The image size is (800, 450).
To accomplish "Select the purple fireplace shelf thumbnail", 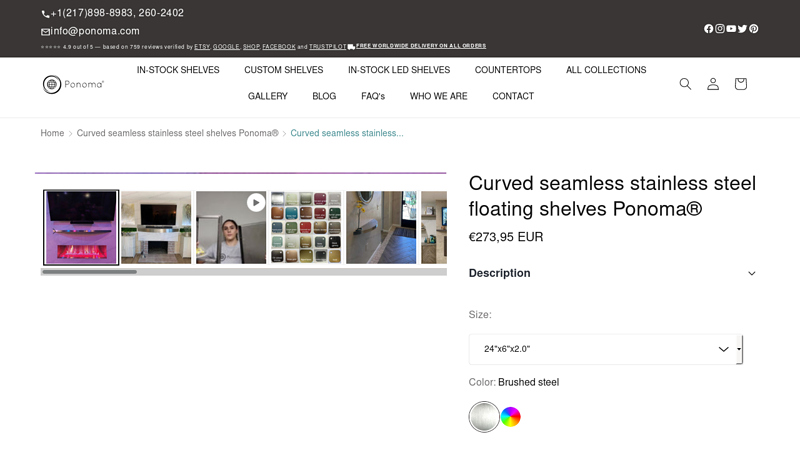I will tap(81, 228).
